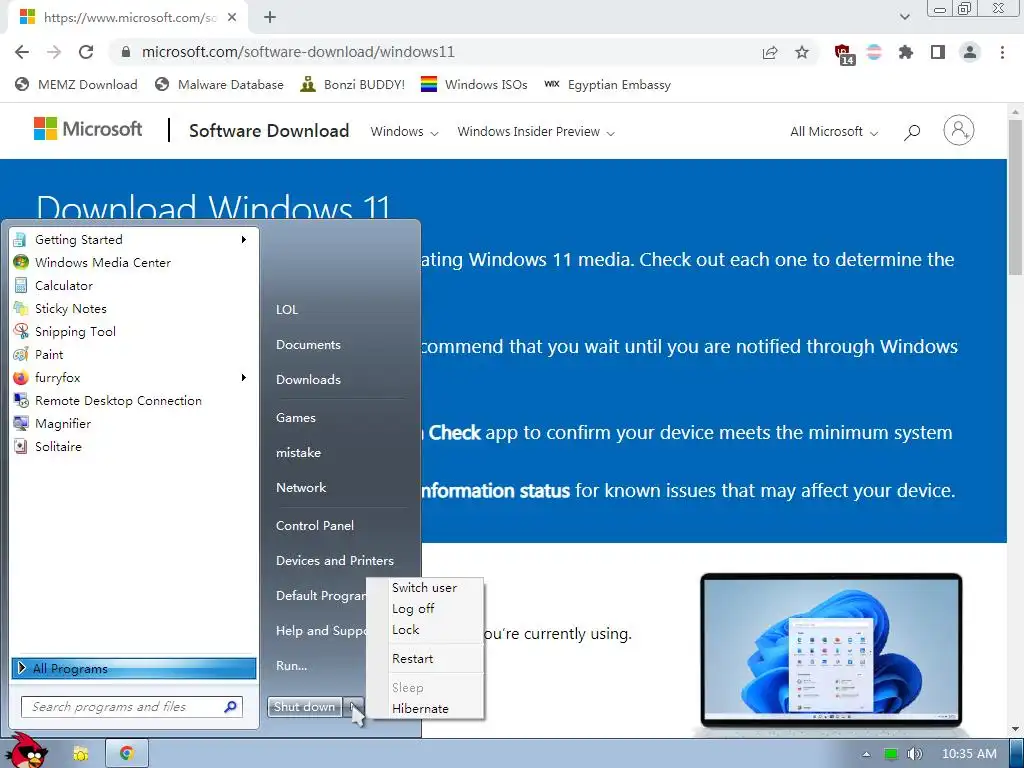The height and width of the screenshot is (768, 1024).
Task: Open Downloads from Start menu
Action: [x=308, y=379]
